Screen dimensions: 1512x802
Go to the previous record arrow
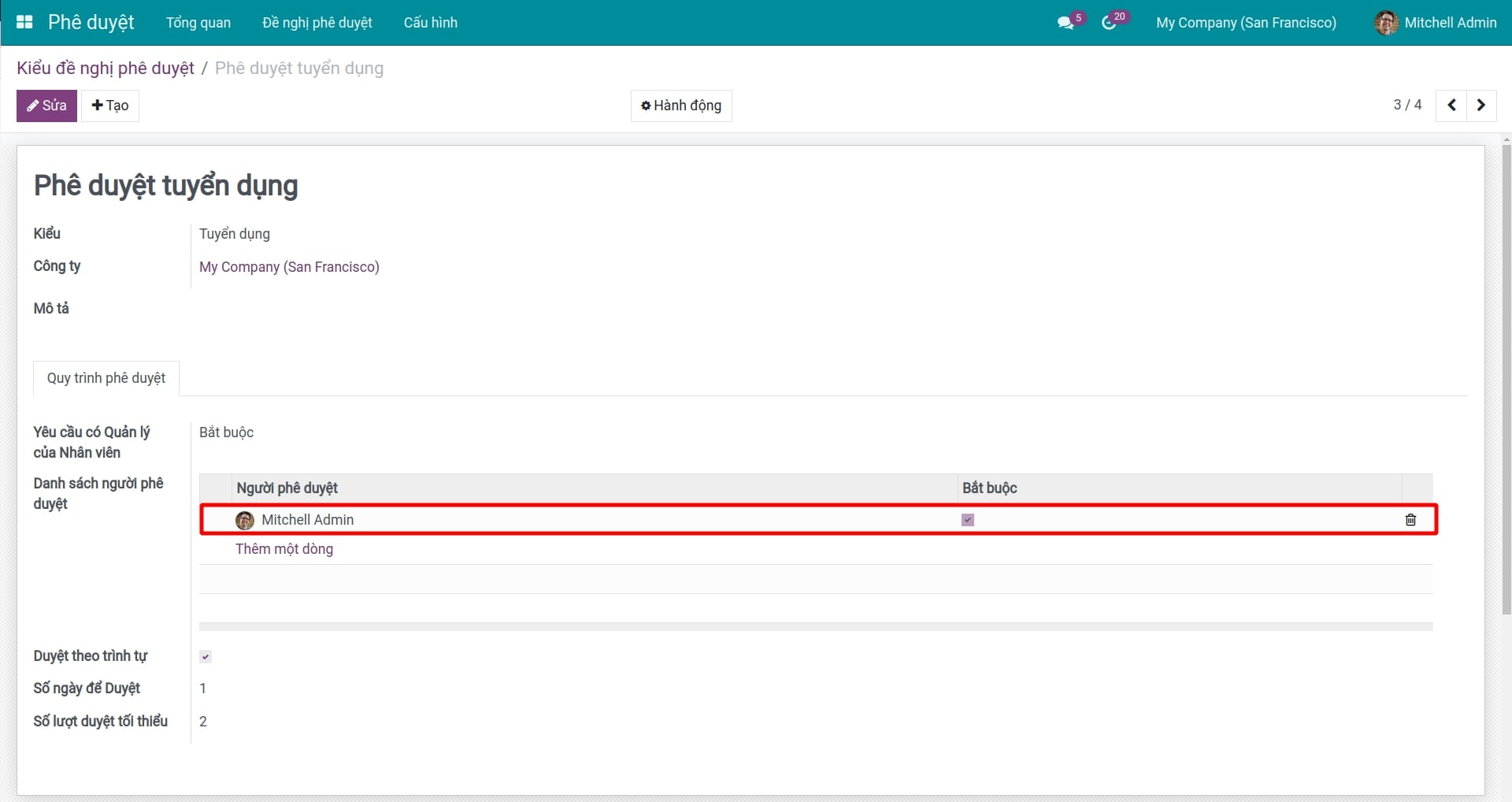[x=1451, y=105]
